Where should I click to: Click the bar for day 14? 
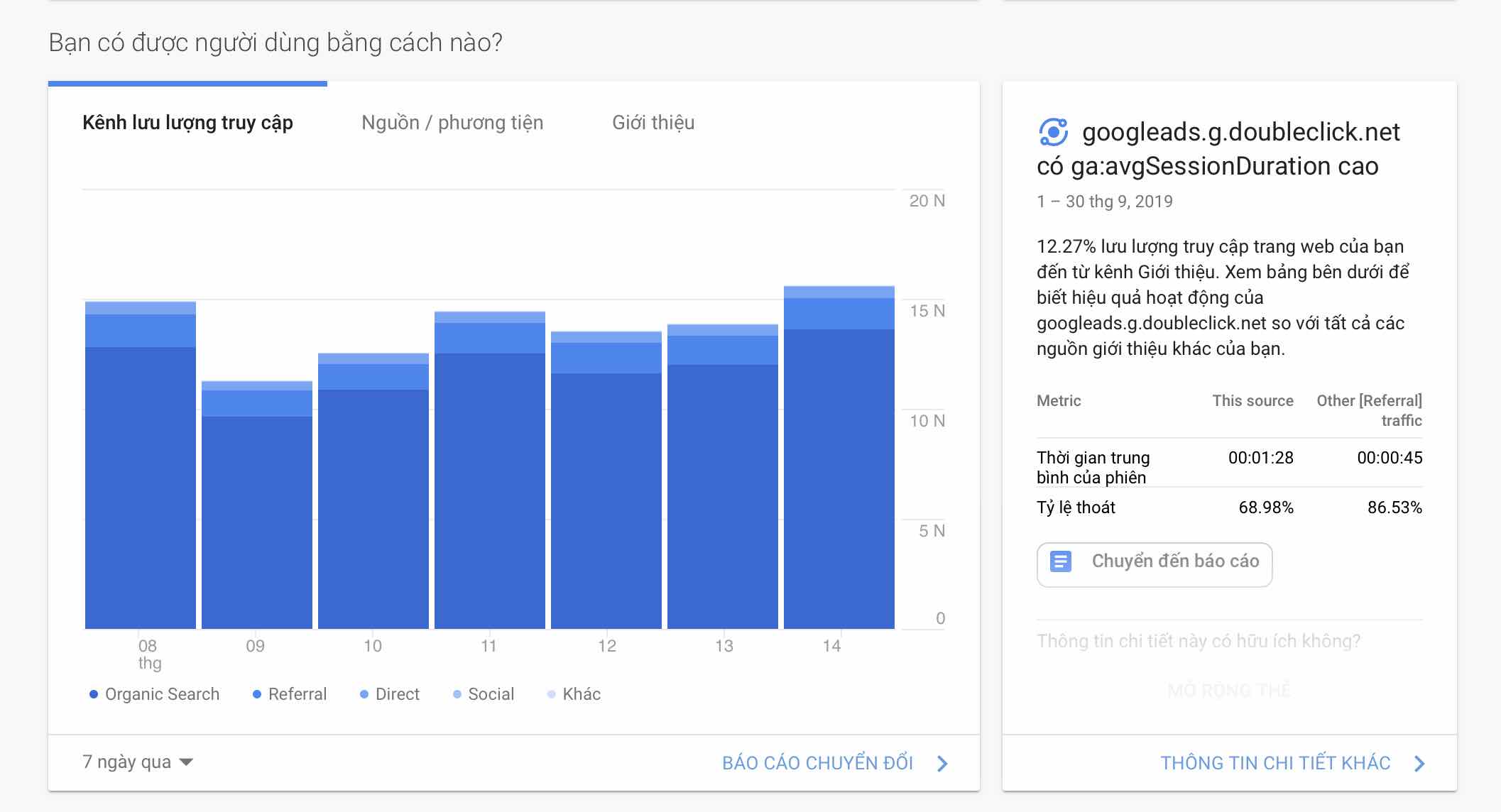(839, 457)
